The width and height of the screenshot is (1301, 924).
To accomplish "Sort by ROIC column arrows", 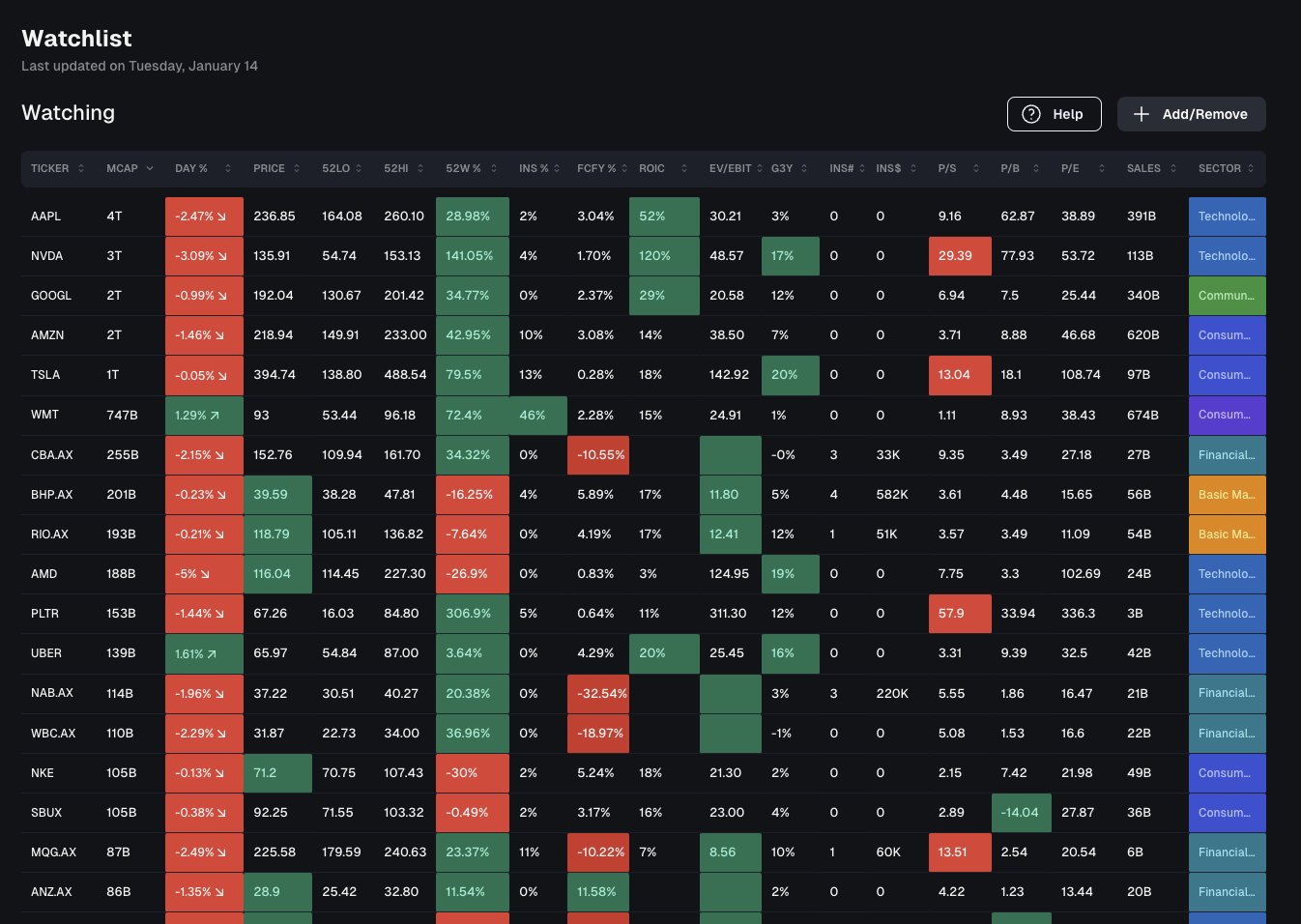I will point(684,168).
